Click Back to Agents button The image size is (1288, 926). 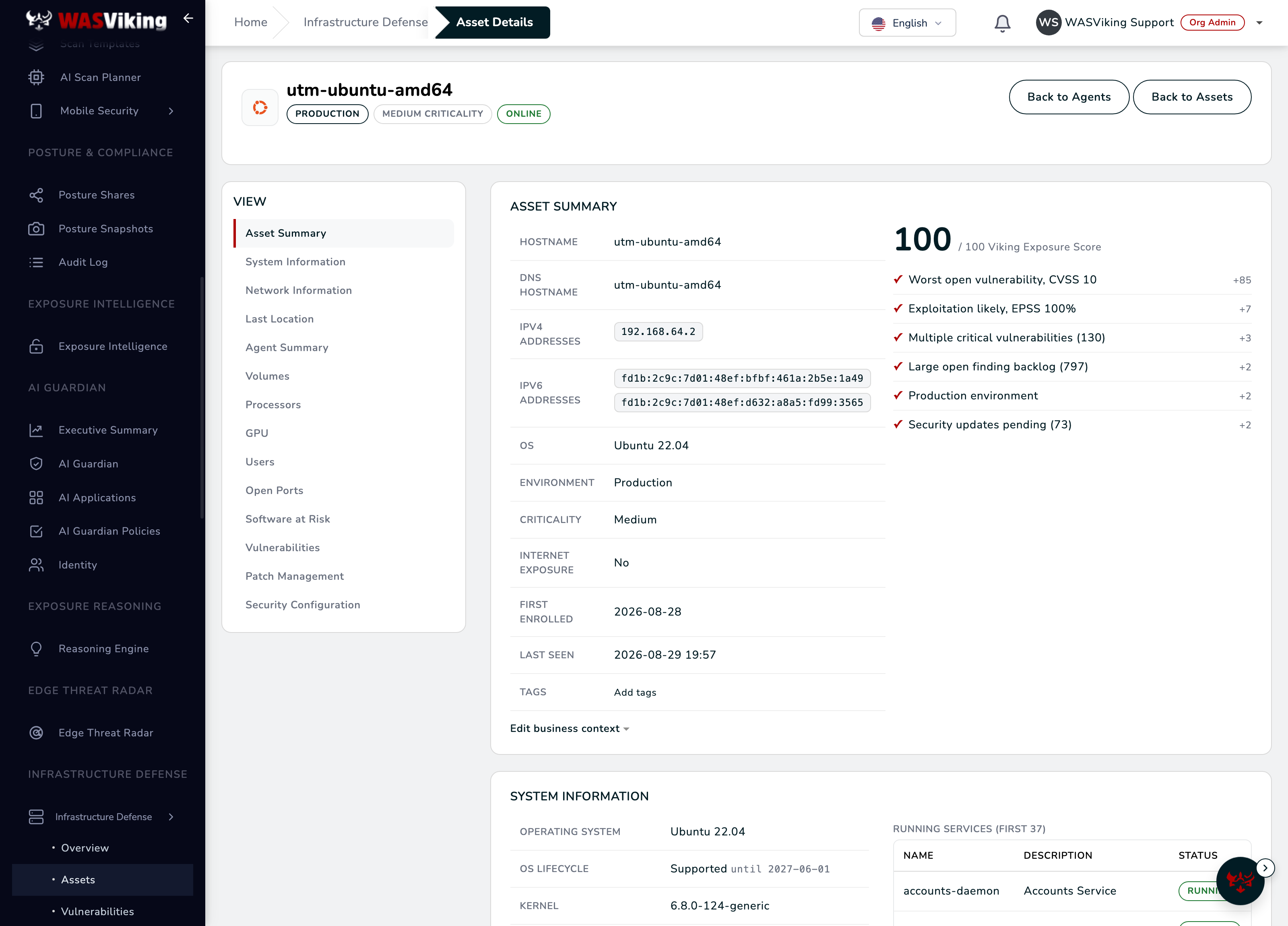1069,97
